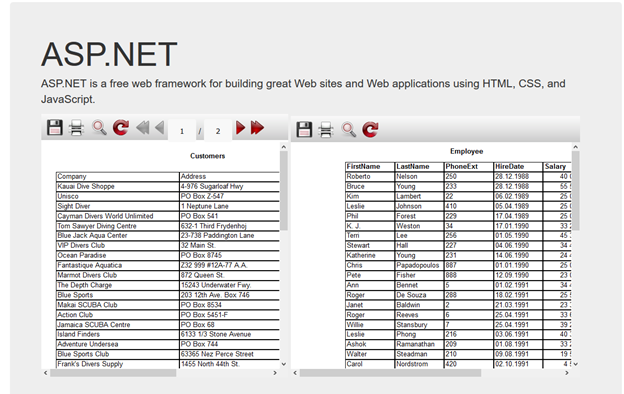Refresh the Employee report
624x394 pixels.
tap(370, 130)
